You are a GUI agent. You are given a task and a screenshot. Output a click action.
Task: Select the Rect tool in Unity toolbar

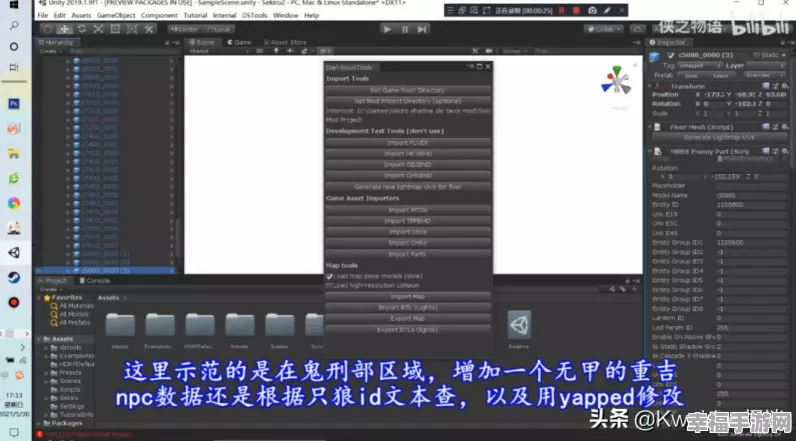(115, 29)
